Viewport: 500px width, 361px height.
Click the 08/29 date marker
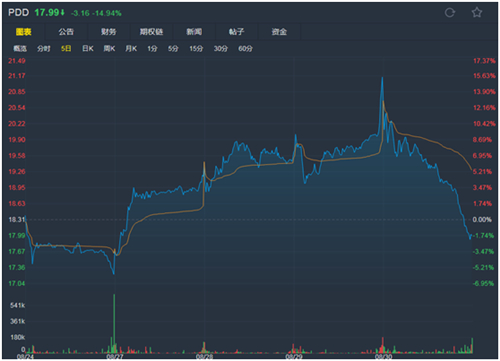[294, 357]
